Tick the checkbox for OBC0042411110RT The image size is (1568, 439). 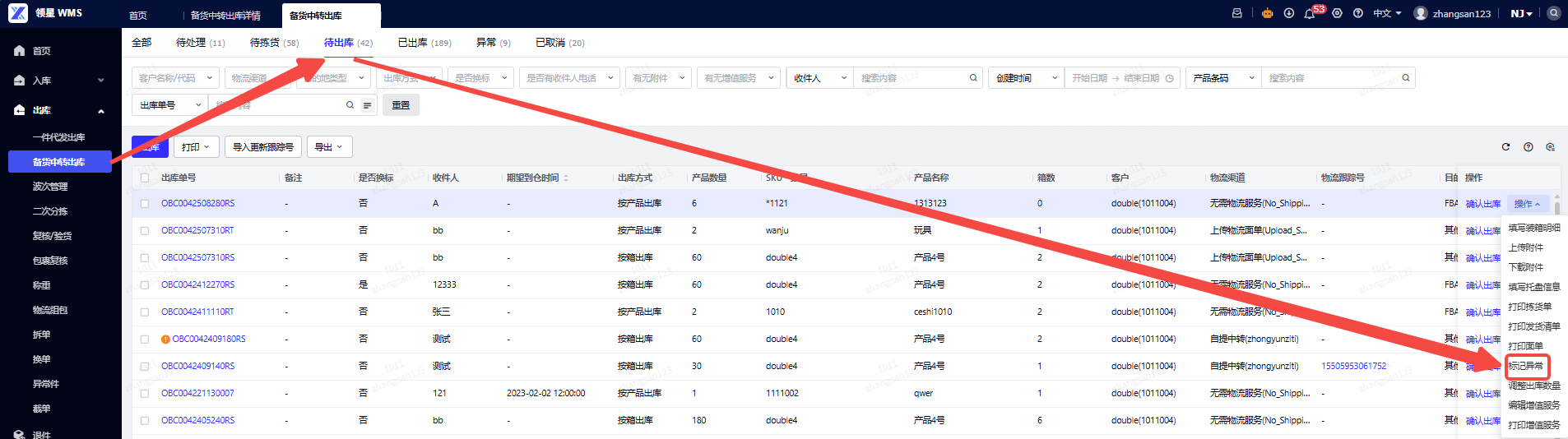point(145,312)
